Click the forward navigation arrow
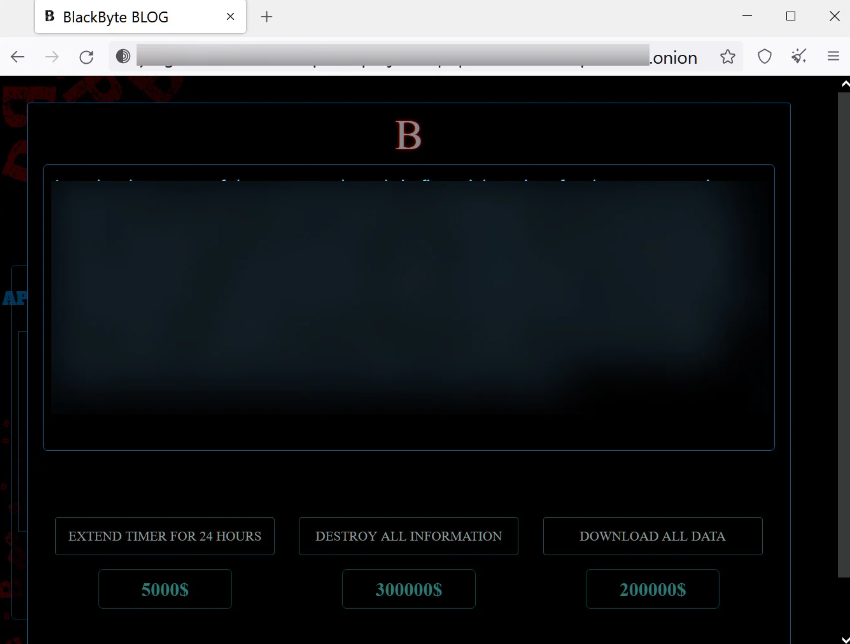This screenshot has height=644, width=850. click(52, 56)
